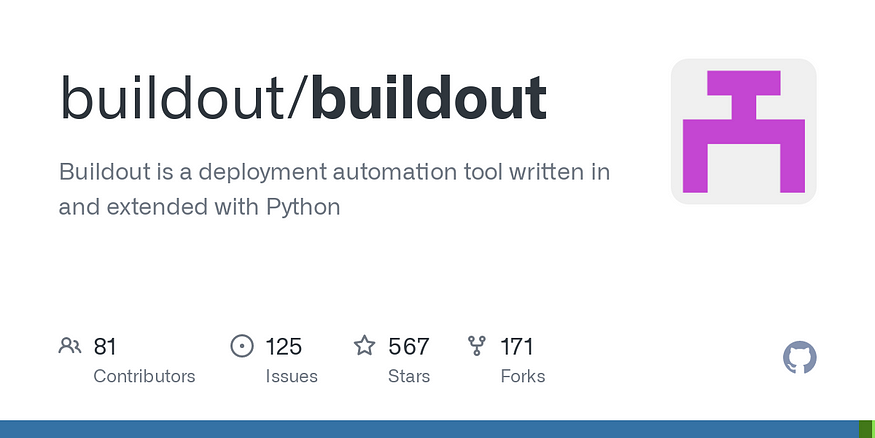Open the Forks label
The height and width of the screenshot is (438, 875).
(x=523, y=376)
